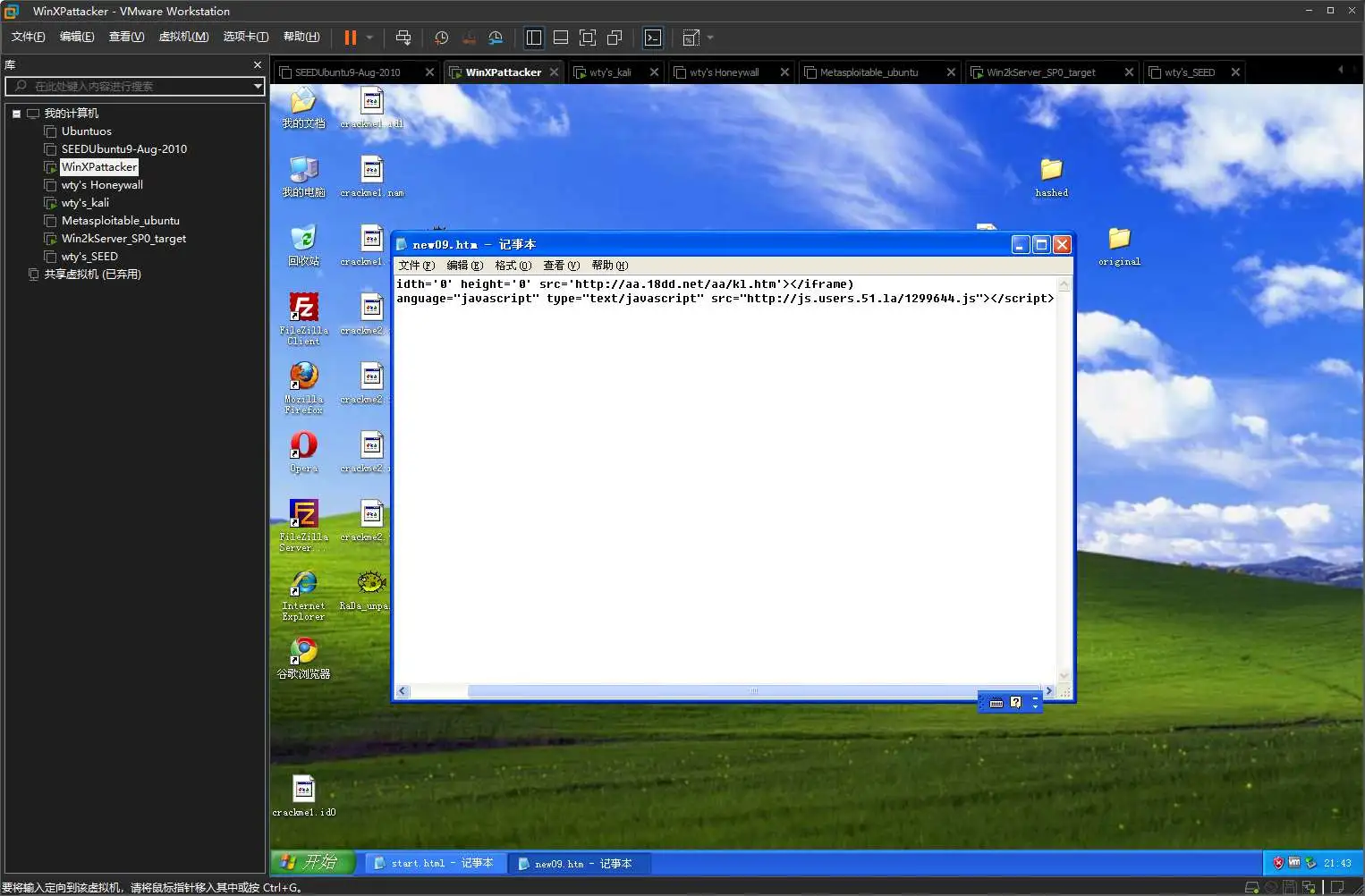Image resolution: width=1365 pixels, height=896 pixels.
Task: Toggle the console view button
Action: [653, 38]
